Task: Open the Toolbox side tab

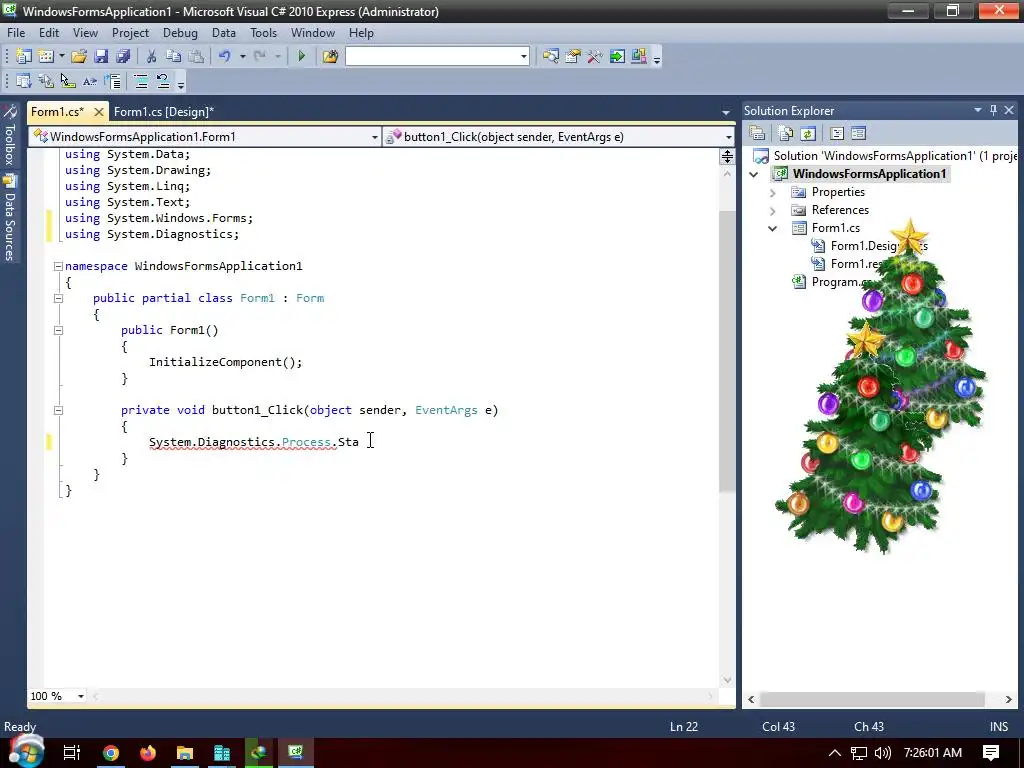Action: pos(9,136)
